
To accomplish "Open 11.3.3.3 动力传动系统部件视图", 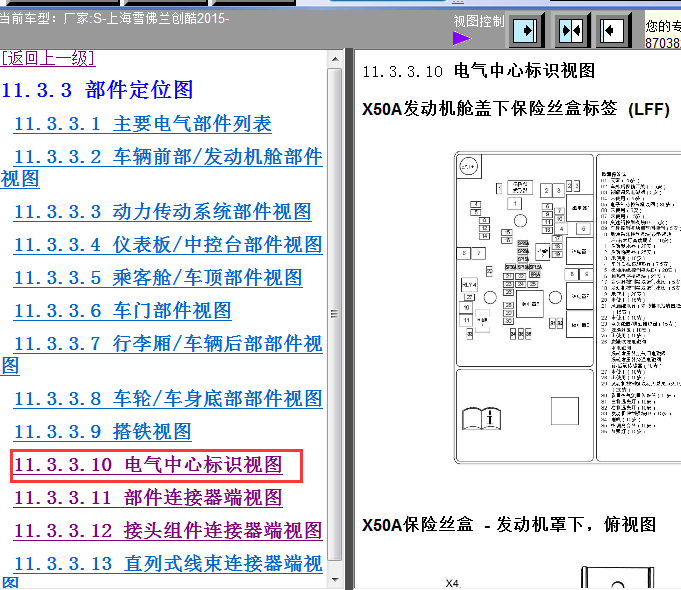I will (x=162, y=212).
